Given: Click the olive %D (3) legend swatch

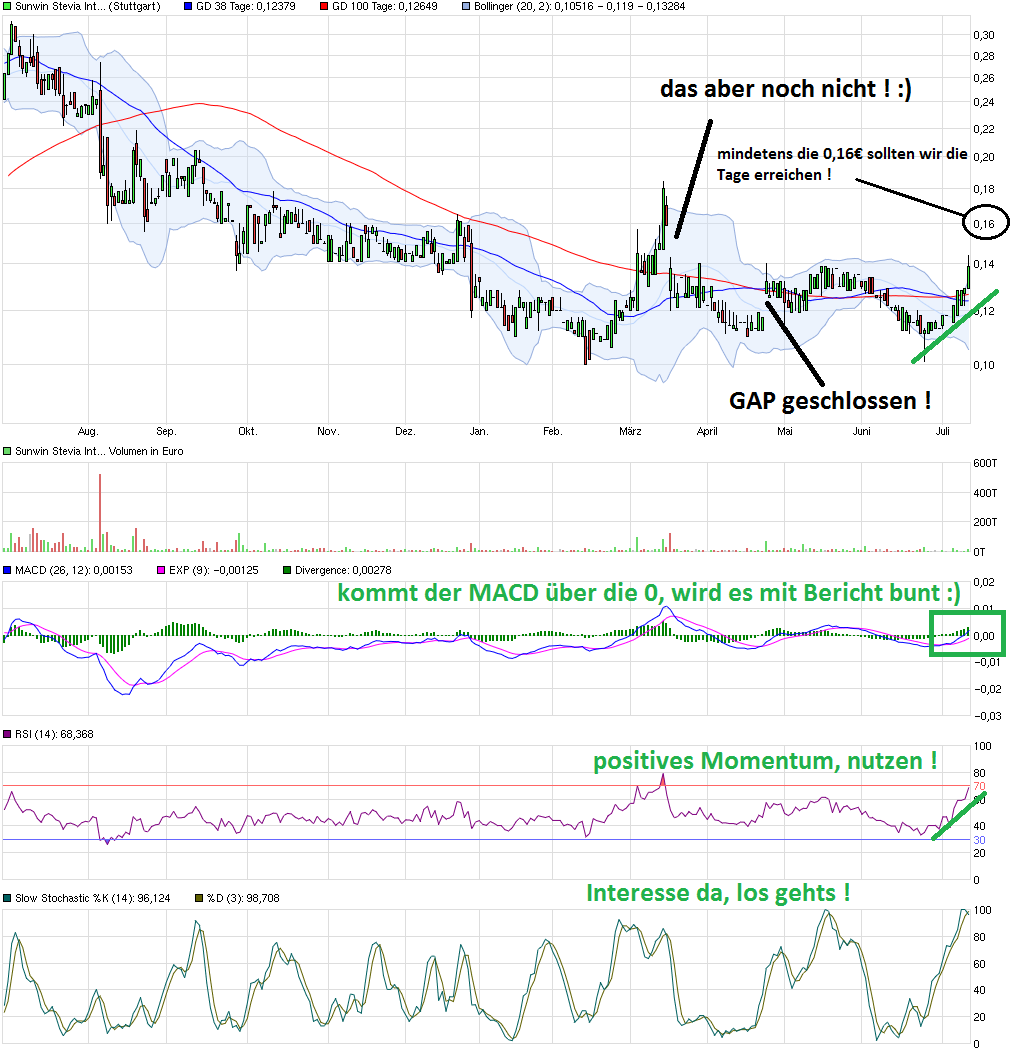Looking at the screenshot, I should pyautogui.click(x=199, y=898).
